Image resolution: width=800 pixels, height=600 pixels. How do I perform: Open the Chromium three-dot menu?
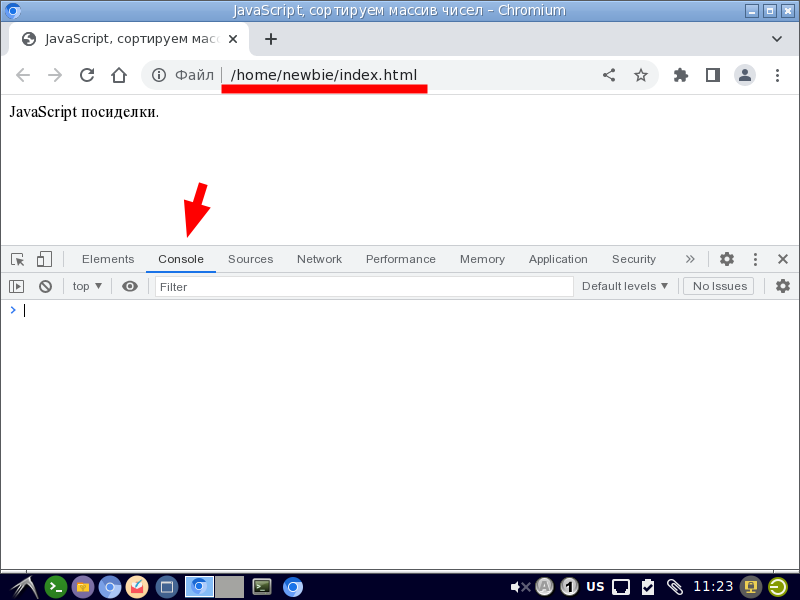[777, 76]
